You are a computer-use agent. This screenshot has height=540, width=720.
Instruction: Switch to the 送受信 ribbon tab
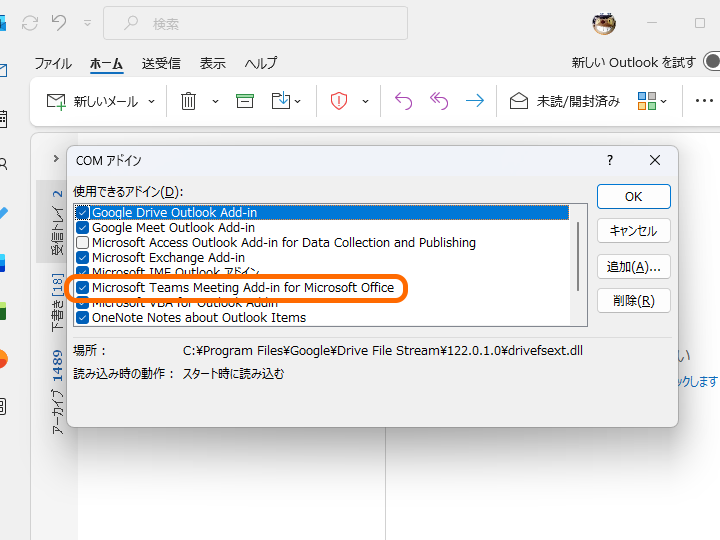(161, 63)
